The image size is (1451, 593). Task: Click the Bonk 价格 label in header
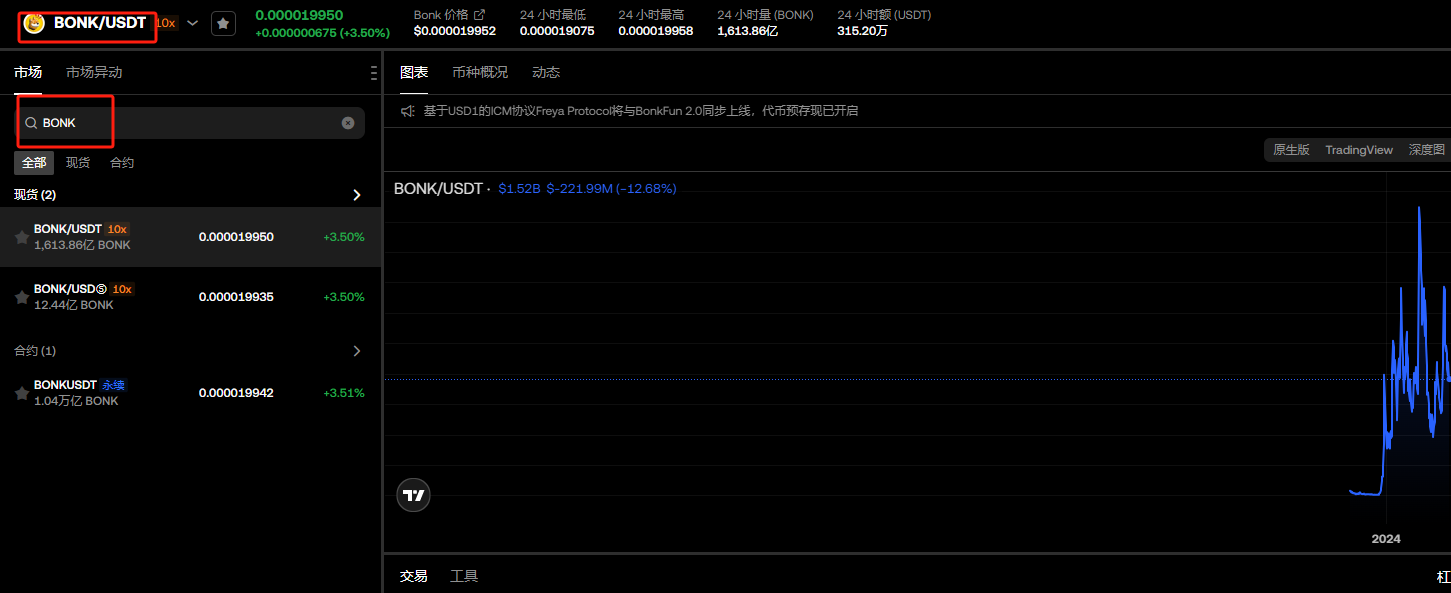441,15
